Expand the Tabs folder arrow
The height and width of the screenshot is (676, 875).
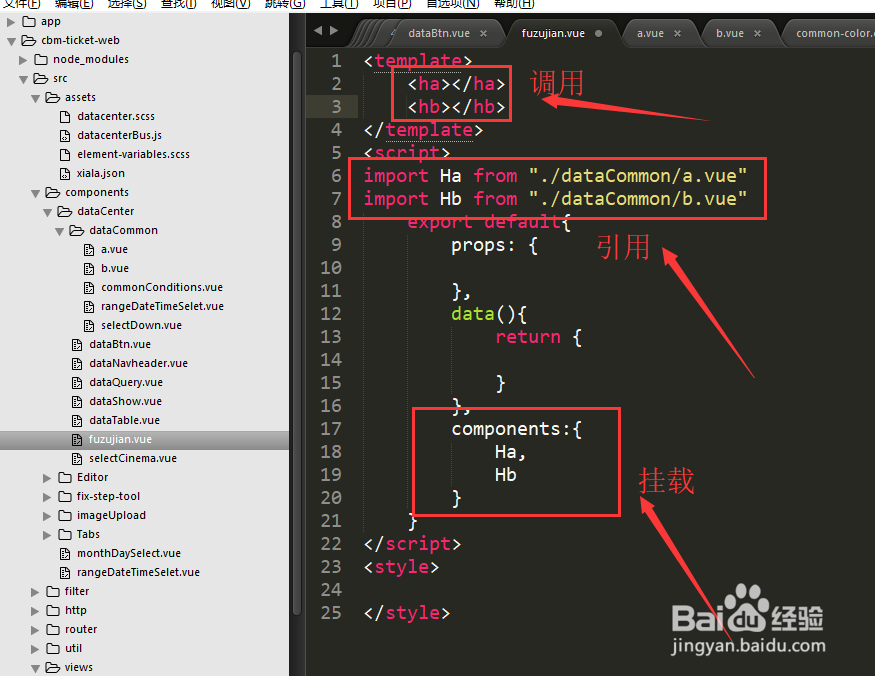pyautogui.click(x=47, y=535)
